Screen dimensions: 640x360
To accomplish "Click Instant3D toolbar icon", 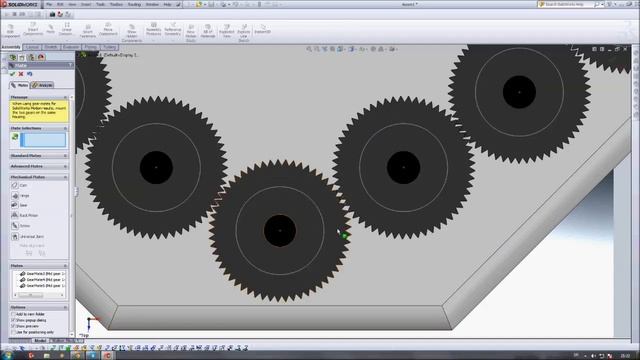I will coord(263,30).
